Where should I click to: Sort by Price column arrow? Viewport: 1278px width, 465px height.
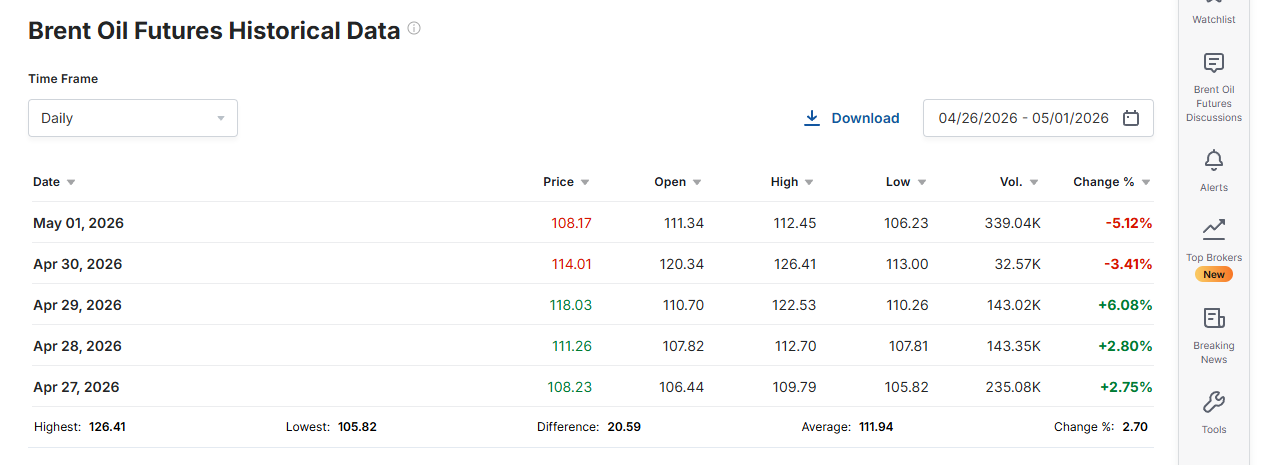click(585, 182)
